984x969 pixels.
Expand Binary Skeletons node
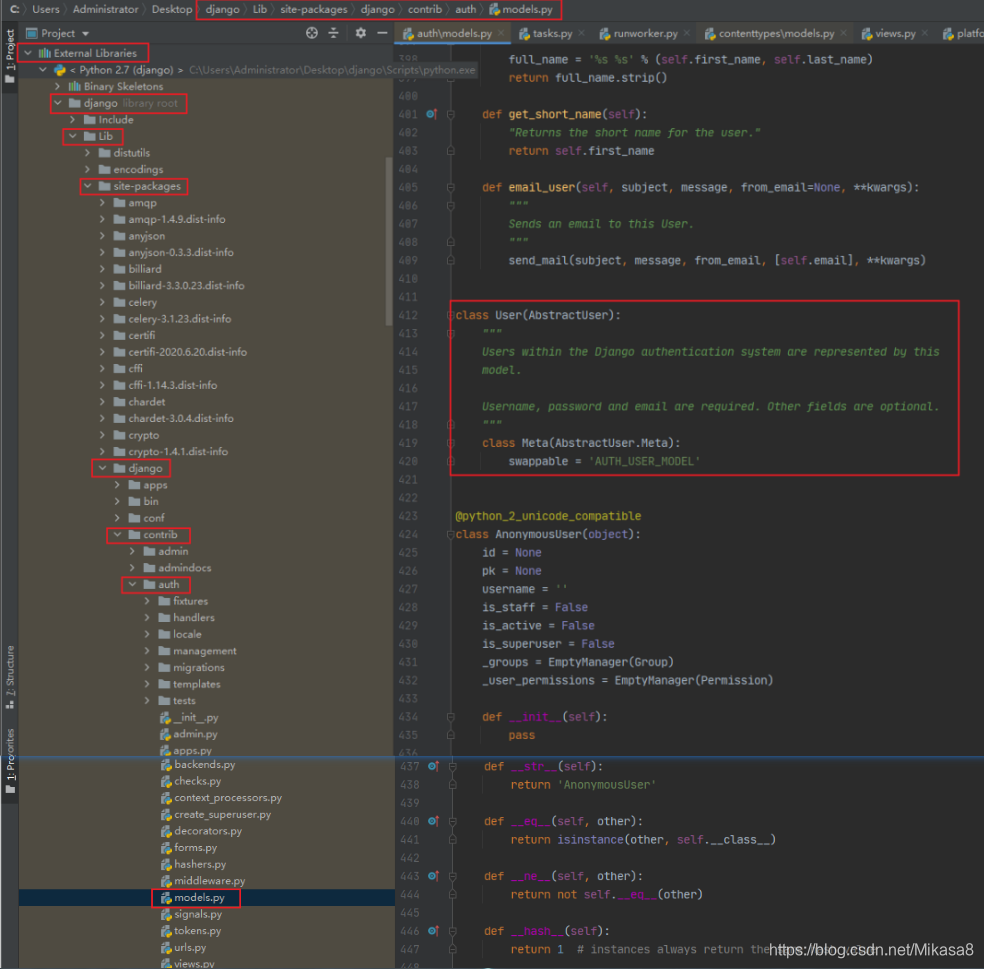point(58,86)
